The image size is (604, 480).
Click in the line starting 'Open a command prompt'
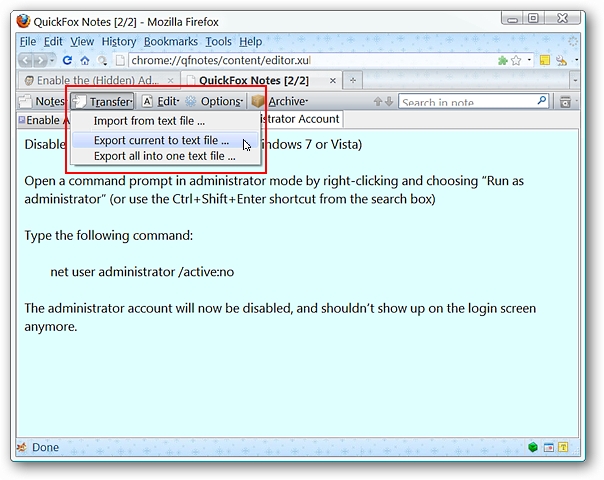pos(274,181)
